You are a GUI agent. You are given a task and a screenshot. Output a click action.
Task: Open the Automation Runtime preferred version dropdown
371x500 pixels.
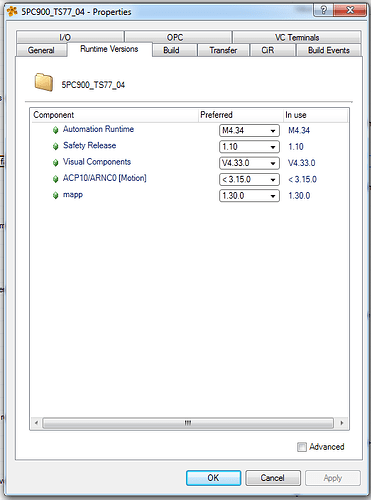point(249,130)
